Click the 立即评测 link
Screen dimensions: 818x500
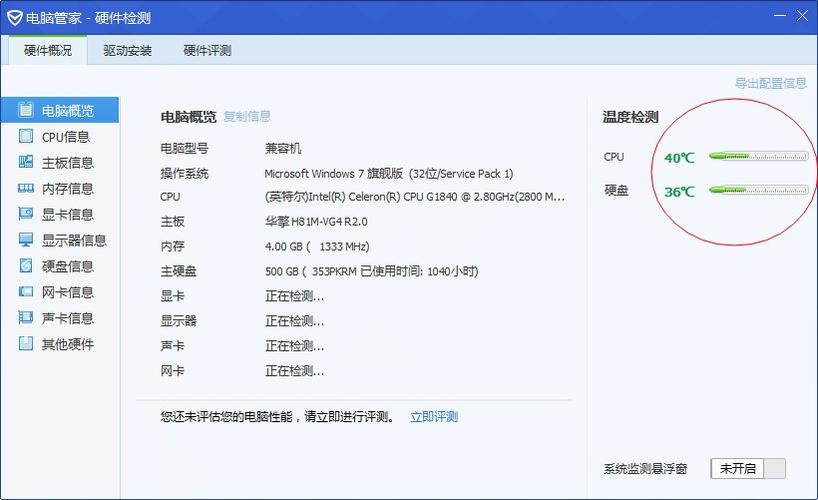(x=434, y=416)
